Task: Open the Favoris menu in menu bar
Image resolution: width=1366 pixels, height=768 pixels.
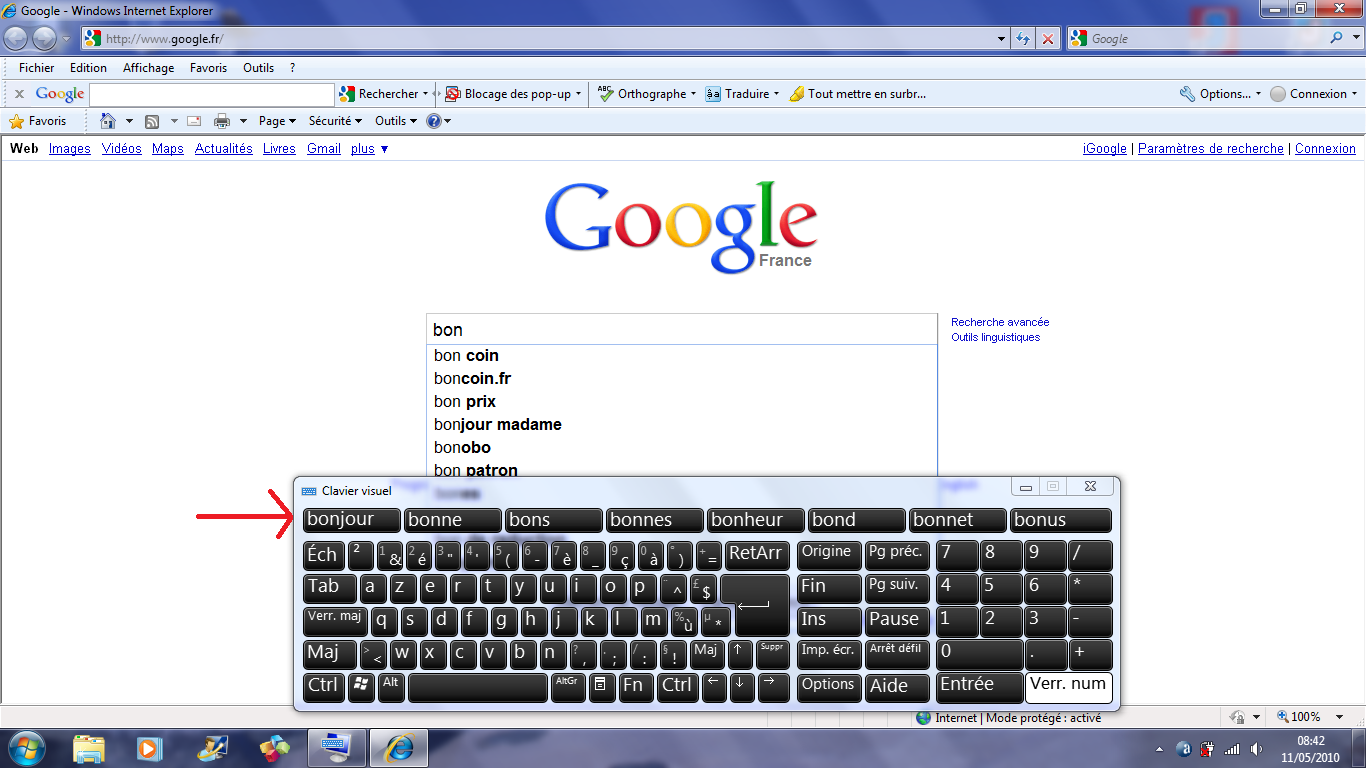Action: tap(208, 68)
